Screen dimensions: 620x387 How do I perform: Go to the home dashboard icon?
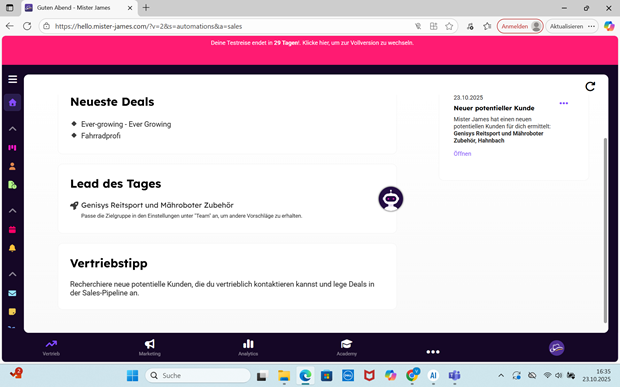tap(13, 103)
